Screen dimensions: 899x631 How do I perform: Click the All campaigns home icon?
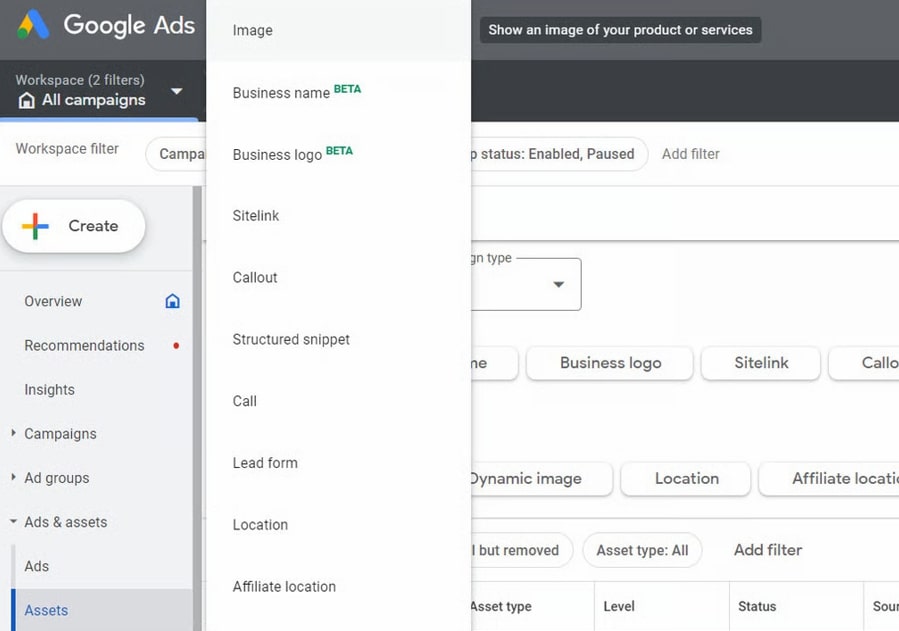coord(26,100)
